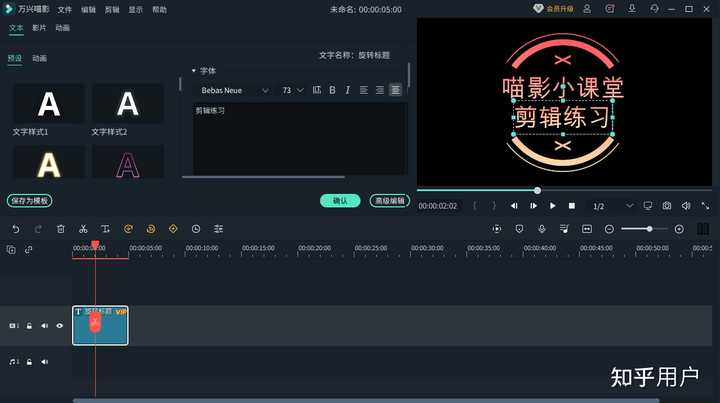Select the 文字样式2 thumbnail

pos(128,104)
